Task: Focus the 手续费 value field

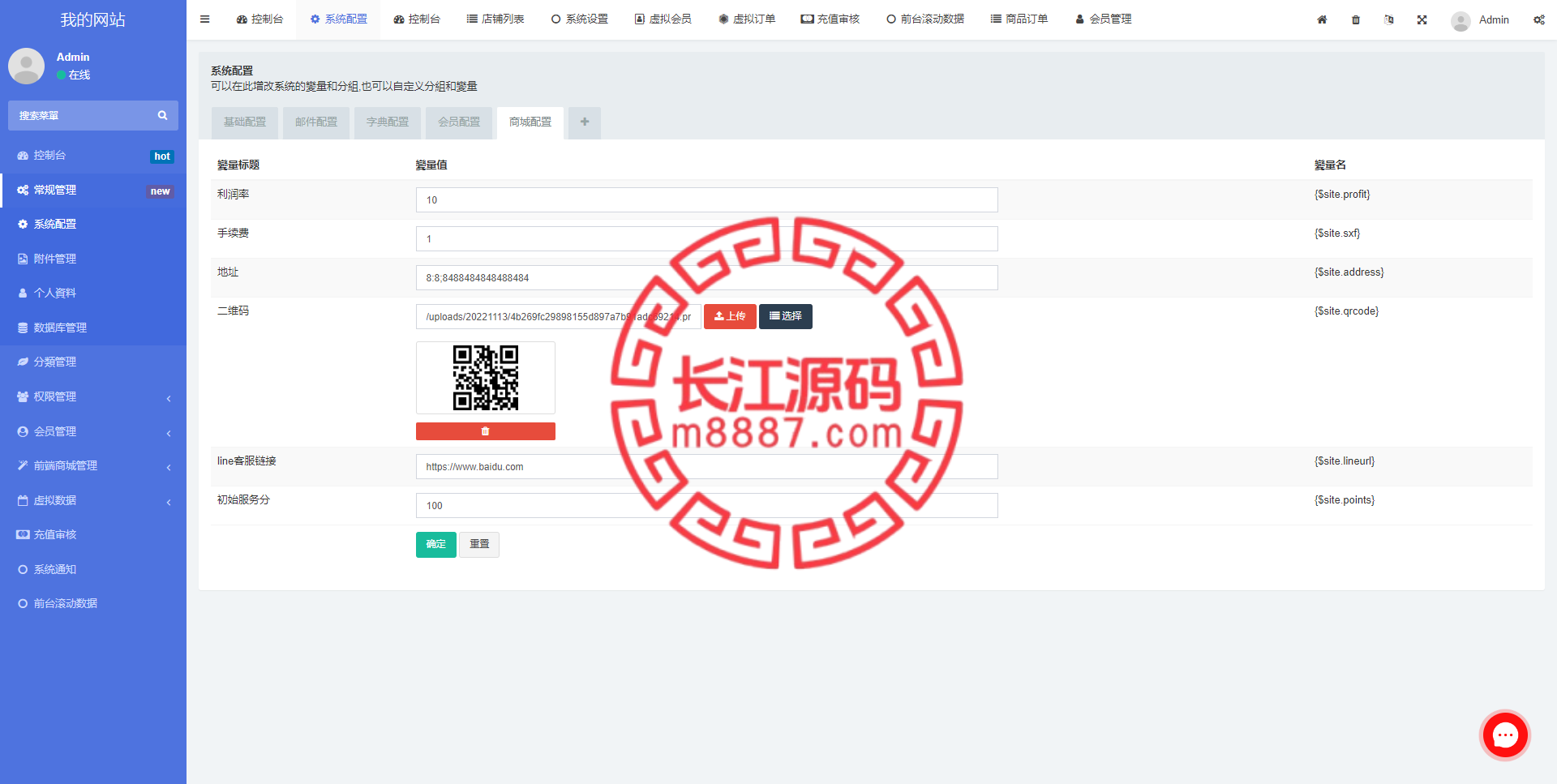Action: [707, 239]
